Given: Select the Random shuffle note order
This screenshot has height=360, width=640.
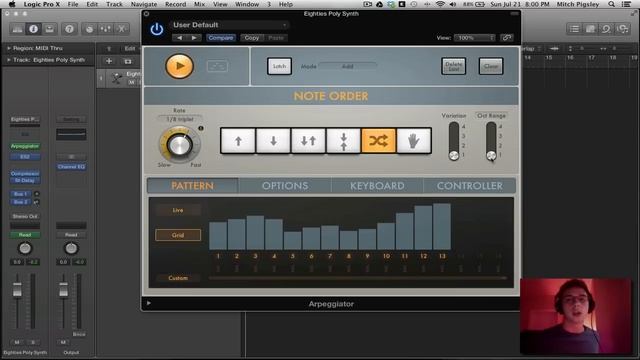Looking at the screenshot, I should 378,141.
